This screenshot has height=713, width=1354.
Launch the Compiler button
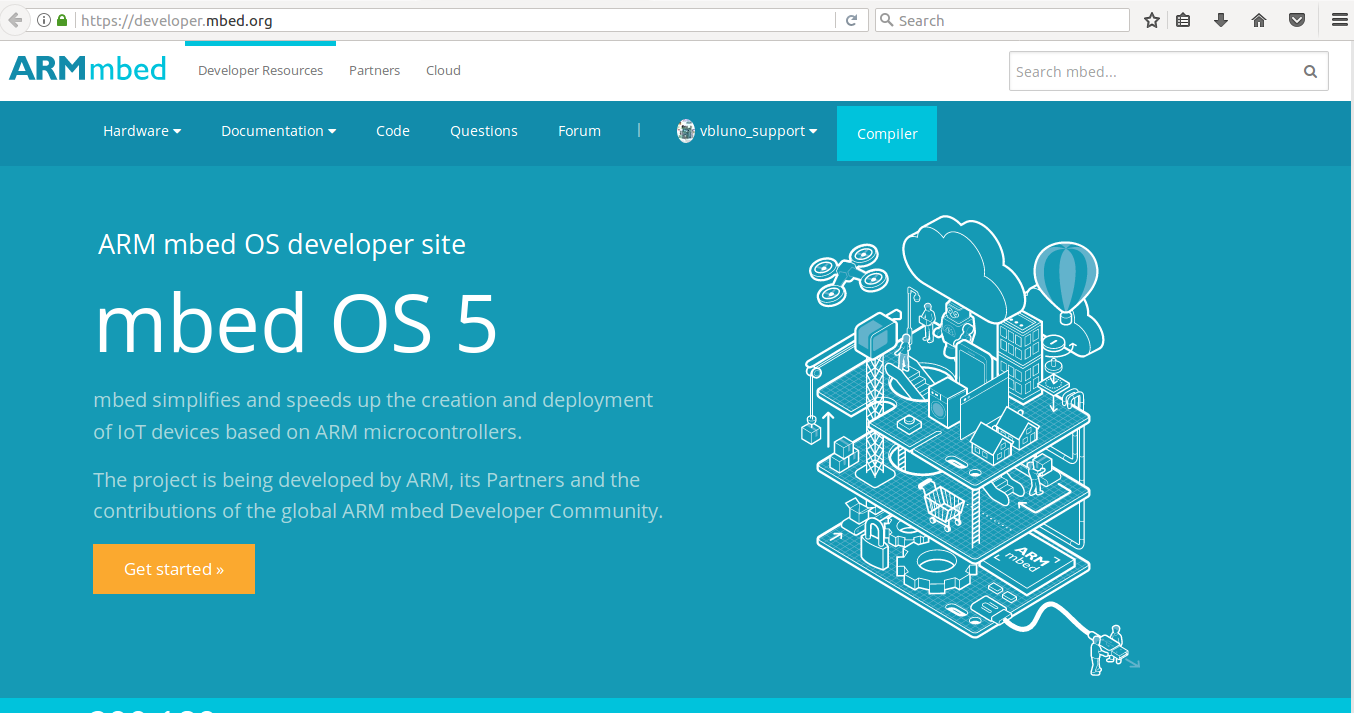[887, 133]
